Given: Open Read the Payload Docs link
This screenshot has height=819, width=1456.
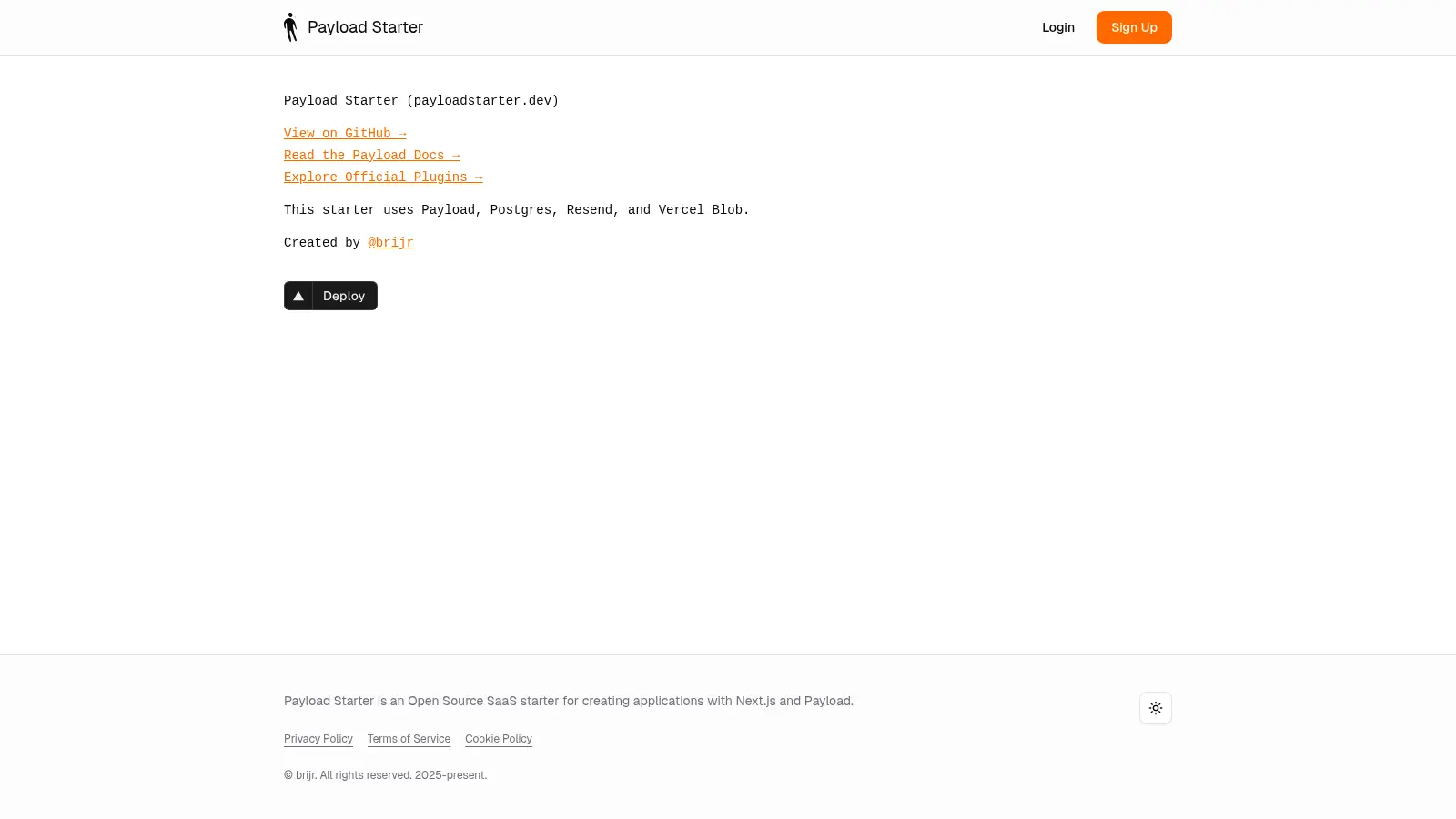Looking at the screenshot, I should coord(372,156).
